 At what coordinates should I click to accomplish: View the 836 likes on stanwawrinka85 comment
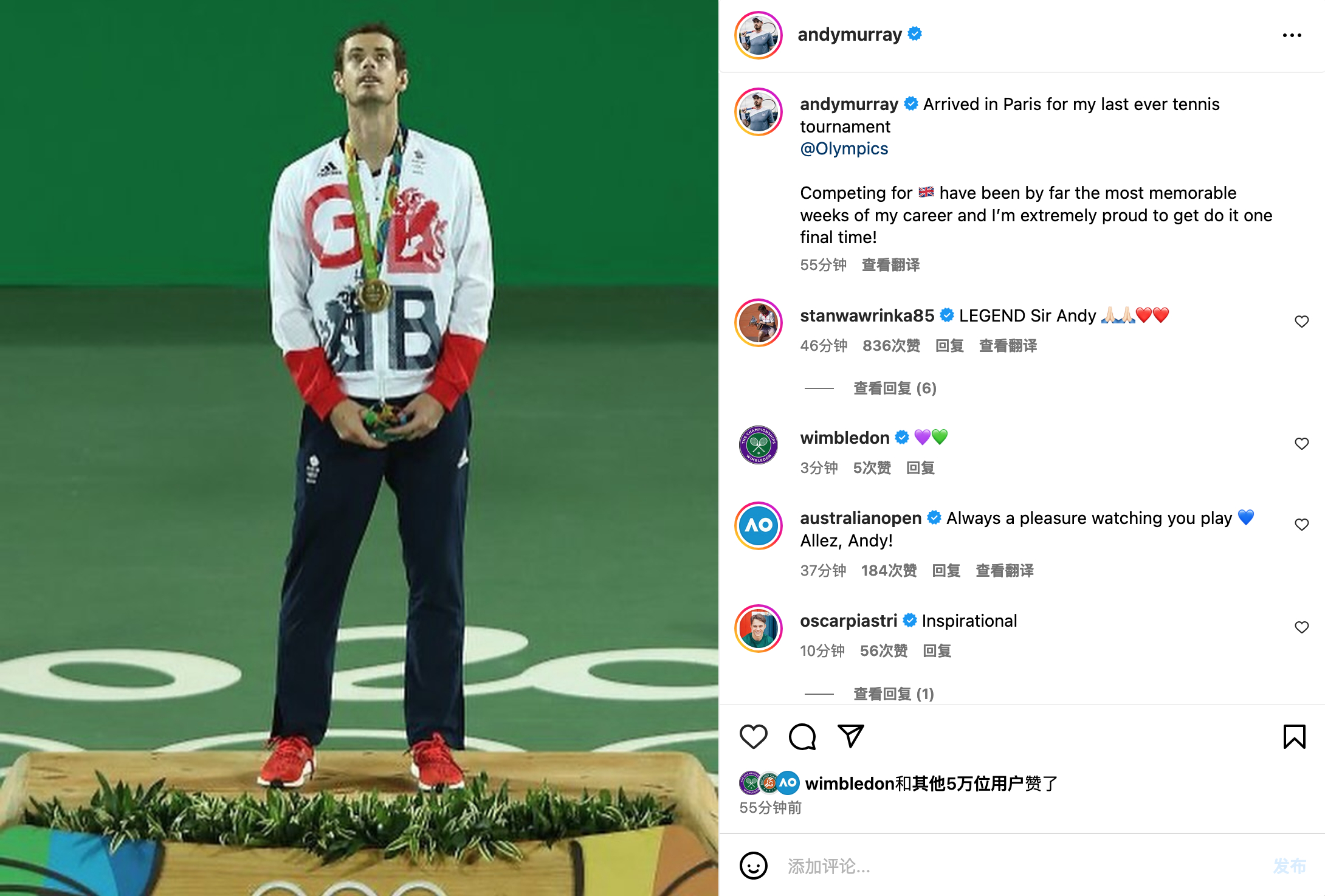[x=892, y=346]
